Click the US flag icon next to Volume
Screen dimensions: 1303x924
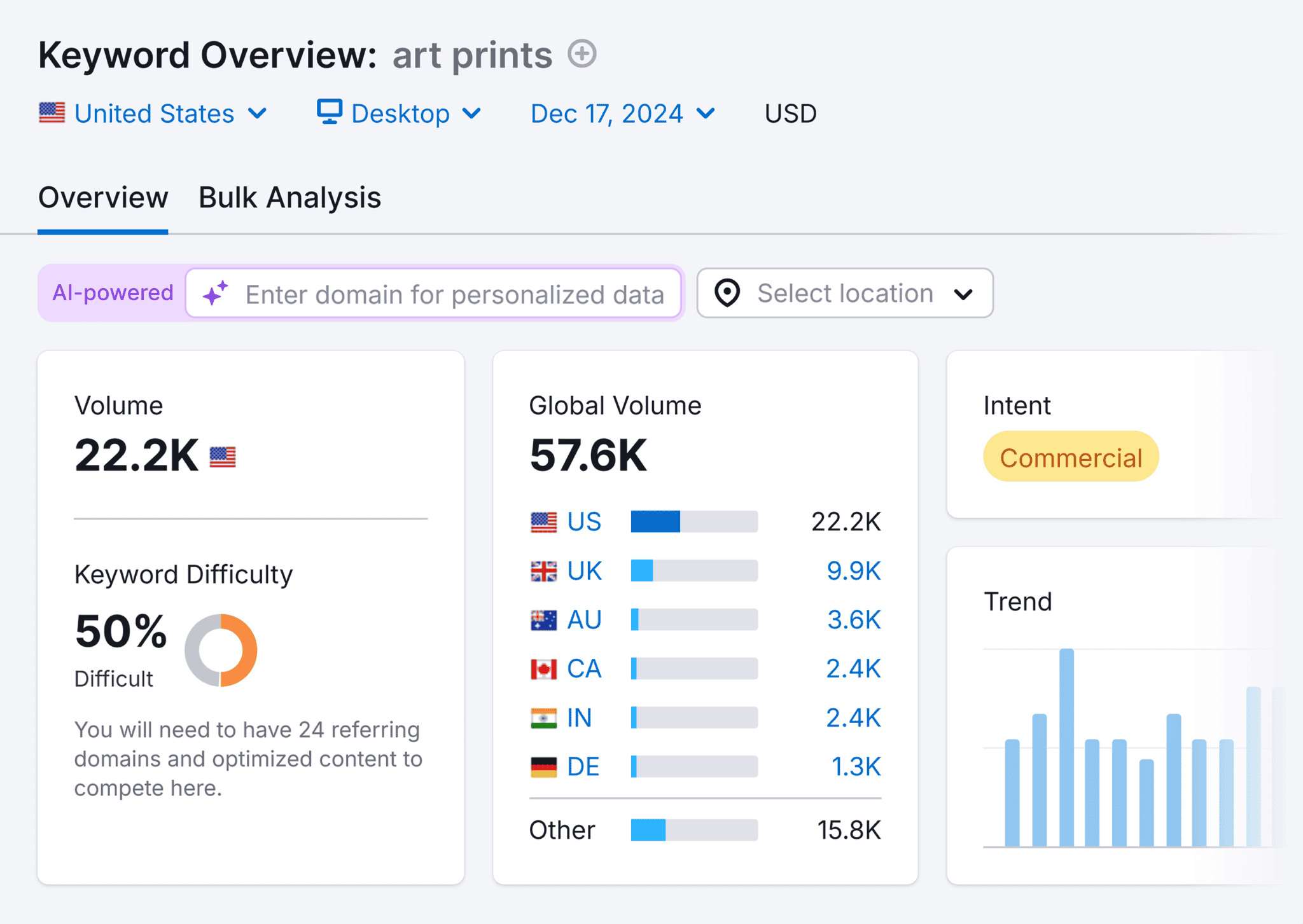point(223,456)
